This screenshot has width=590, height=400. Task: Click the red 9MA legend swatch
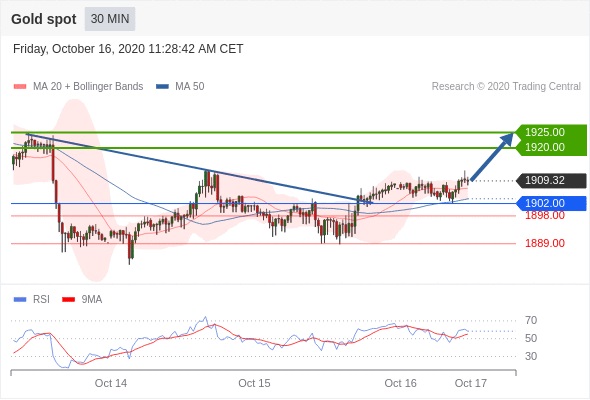(68, 300)
